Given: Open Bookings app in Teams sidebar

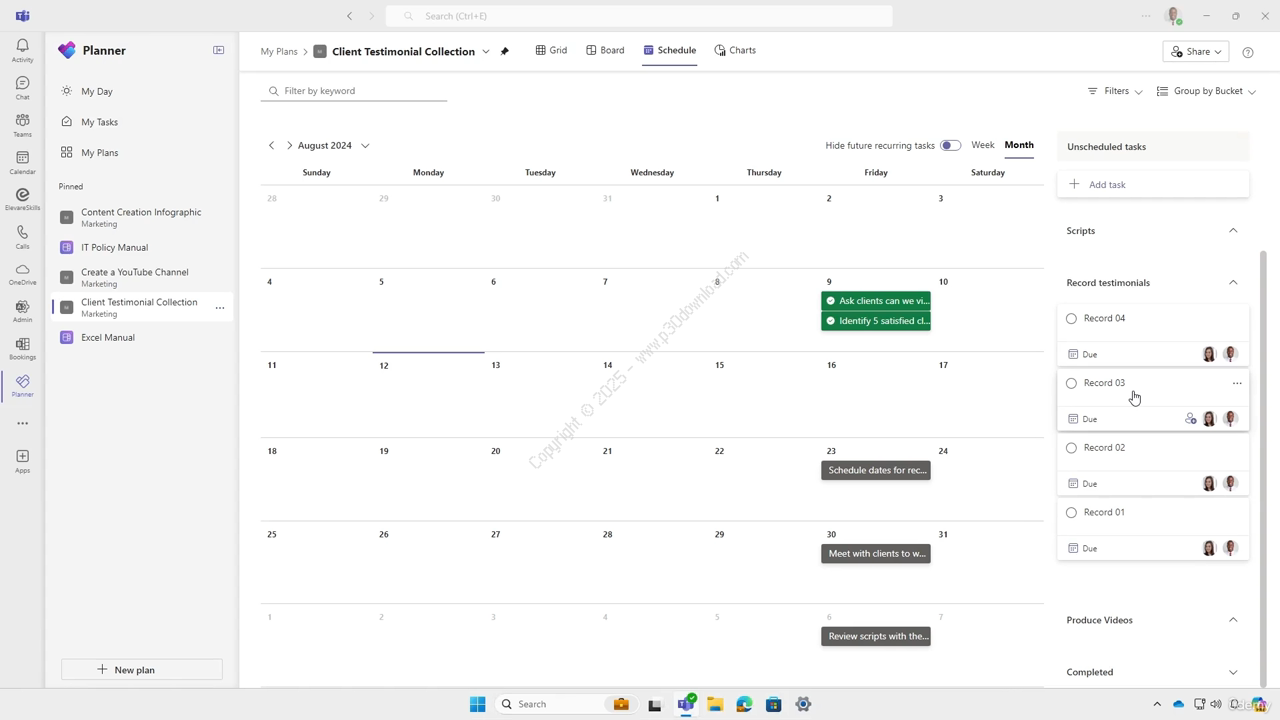Looking at the screenshot, I should pos(22,348).
